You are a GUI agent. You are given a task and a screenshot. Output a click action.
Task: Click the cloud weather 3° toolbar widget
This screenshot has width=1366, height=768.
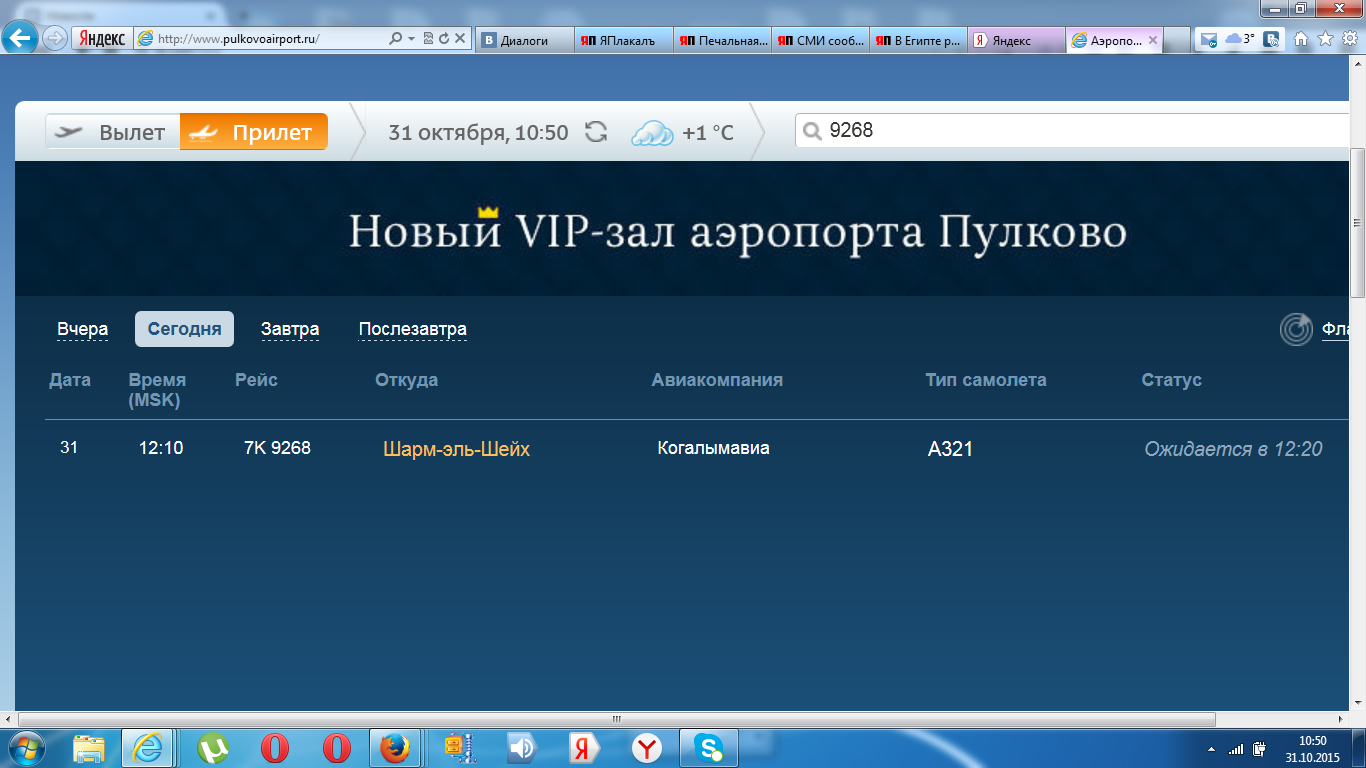pyautogui.click(x=1240, y=39)
